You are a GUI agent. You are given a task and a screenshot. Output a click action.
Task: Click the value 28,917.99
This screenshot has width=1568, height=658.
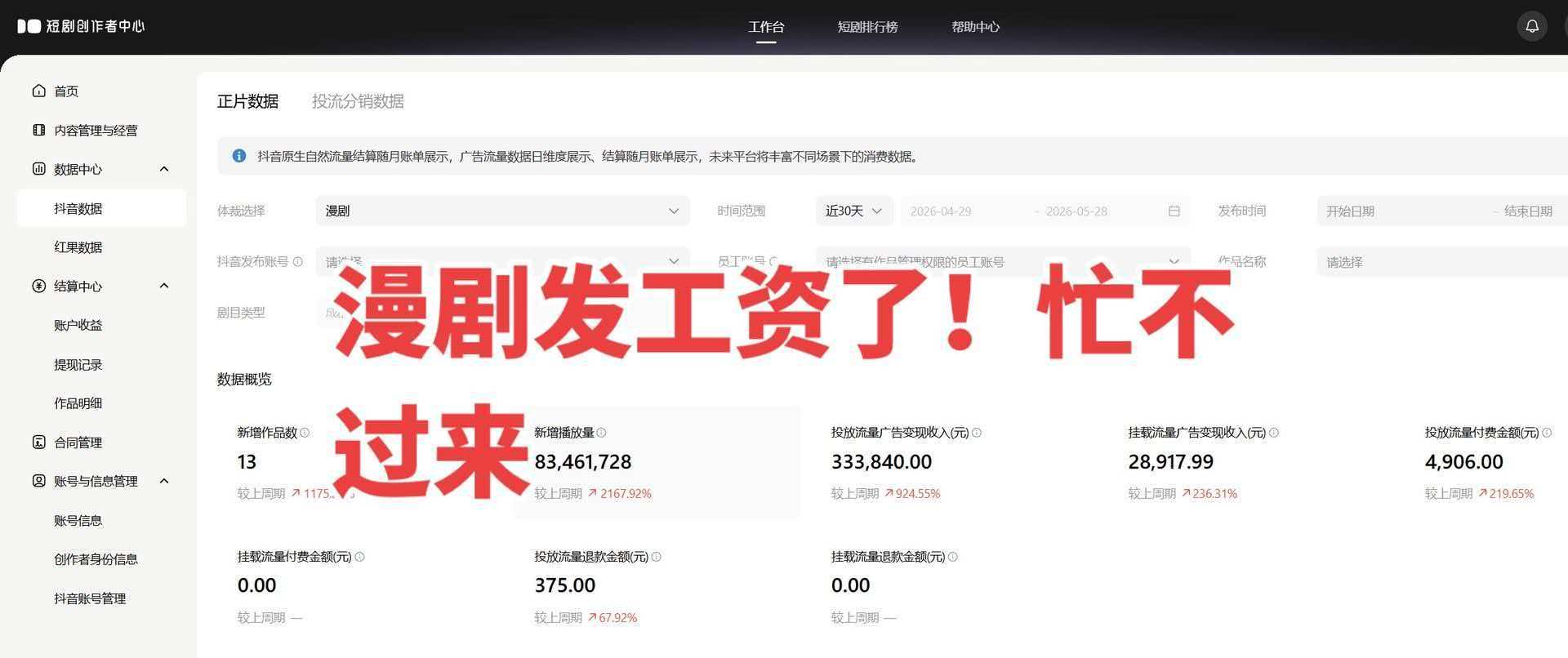point(1170,461)
